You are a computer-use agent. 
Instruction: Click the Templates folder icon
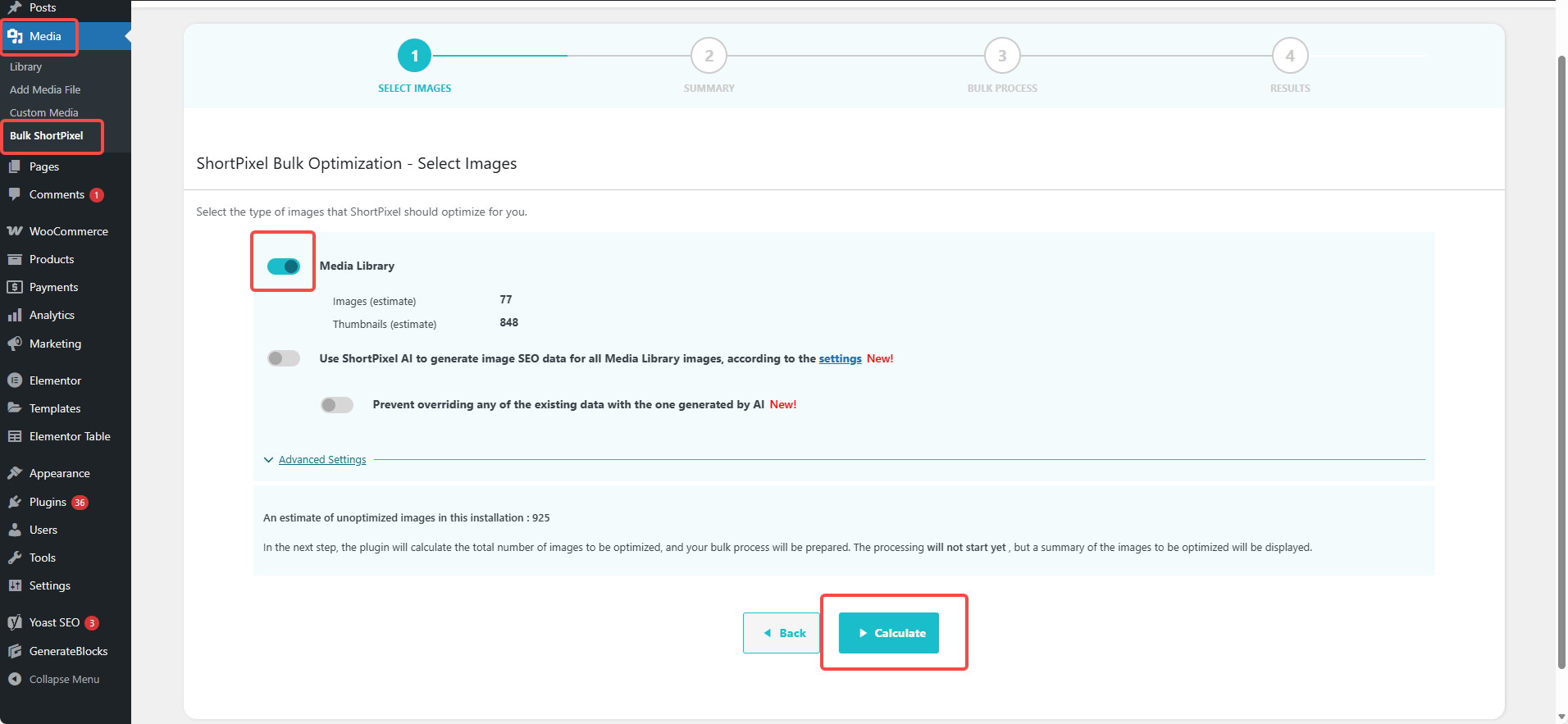15,408
